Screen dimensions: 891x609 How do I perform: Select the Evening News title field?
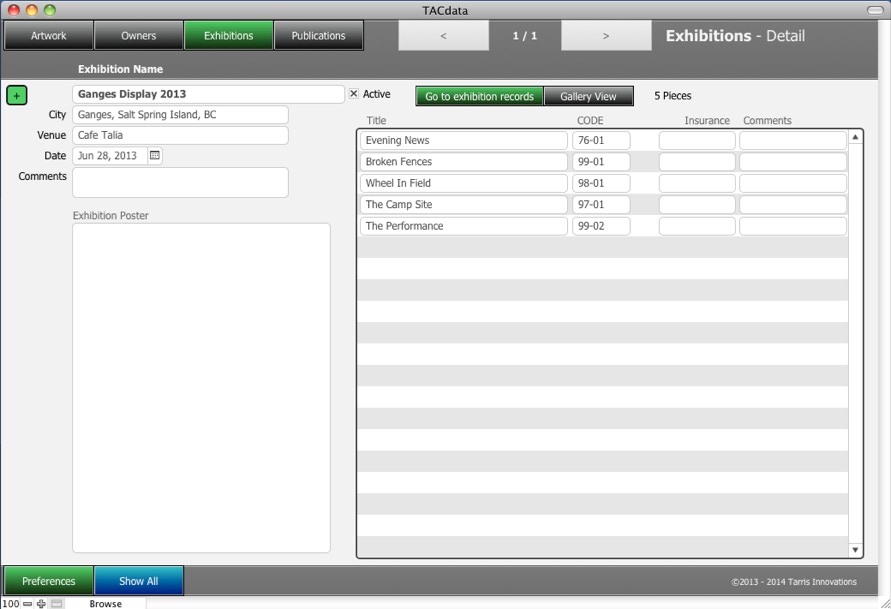[x=463, y=141]
